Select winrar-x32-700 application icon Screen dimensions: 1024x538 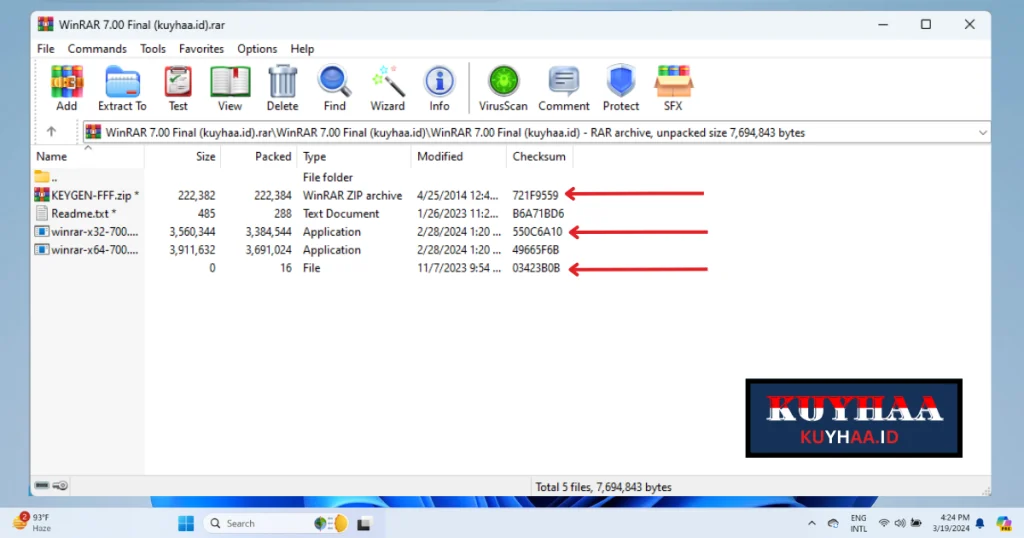(42, 231)
